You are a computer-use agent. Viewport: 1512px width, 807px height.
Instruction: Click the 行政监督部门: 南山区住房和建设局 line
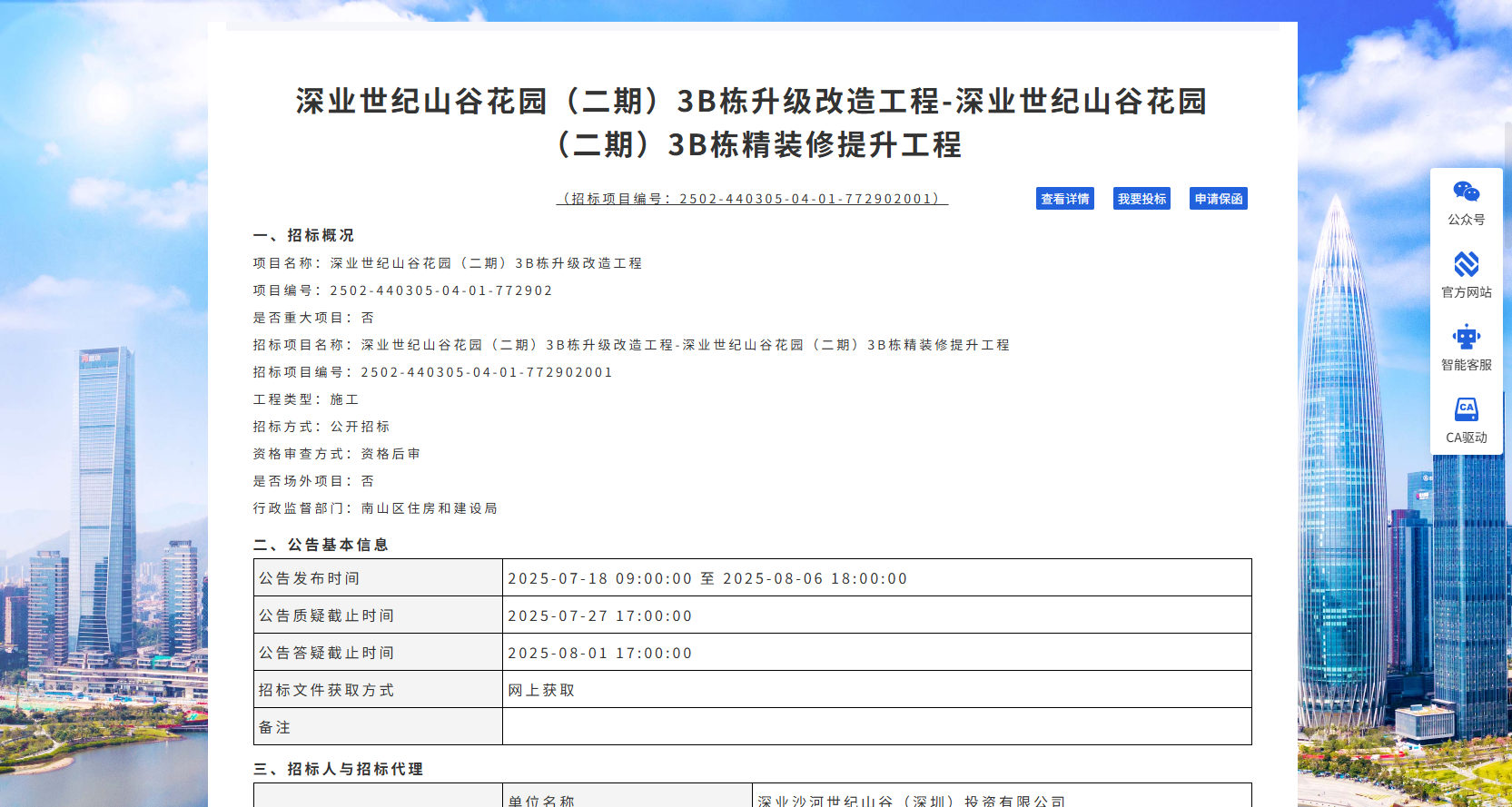(x=376, y=508)
